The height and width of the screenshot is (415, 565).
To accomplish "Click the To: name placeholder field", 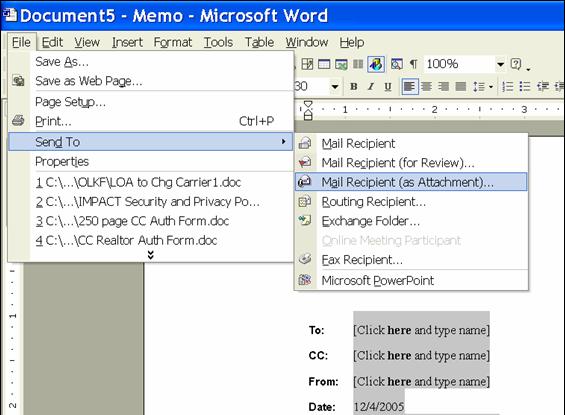I will [x=421, y=330].
